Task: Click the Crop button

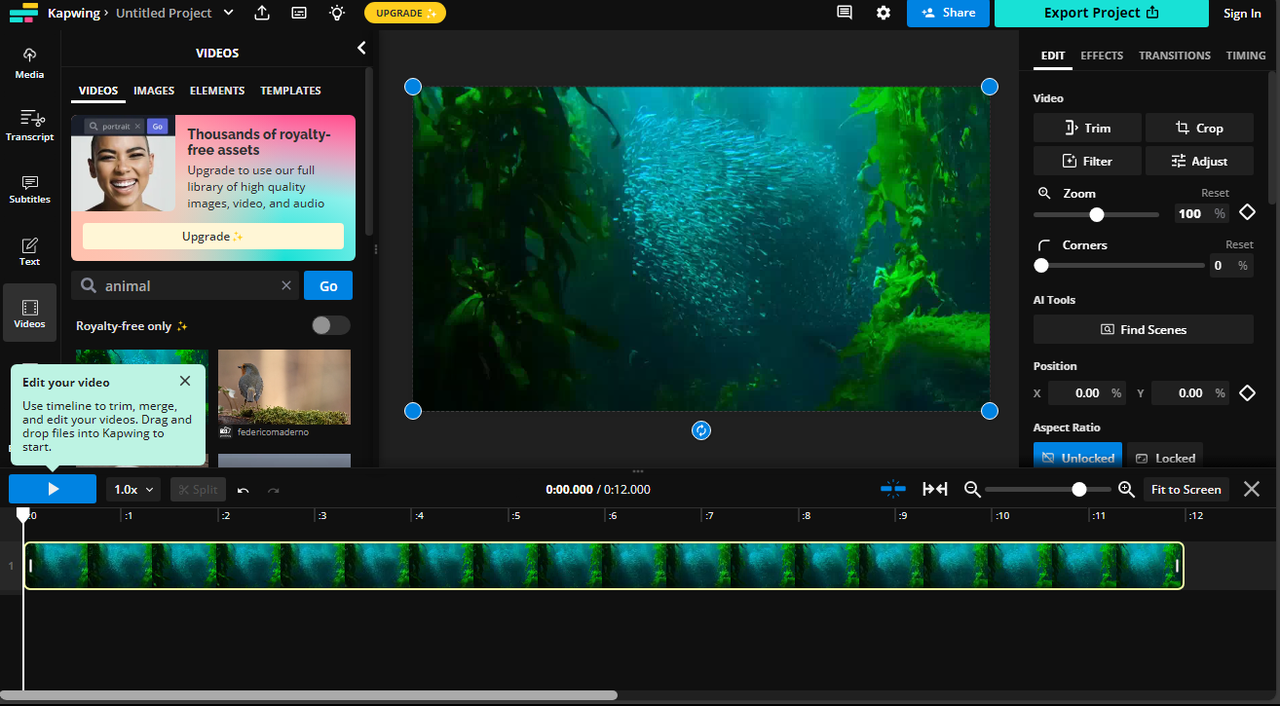Action: pyautogui.click(x=1199, y=128)
